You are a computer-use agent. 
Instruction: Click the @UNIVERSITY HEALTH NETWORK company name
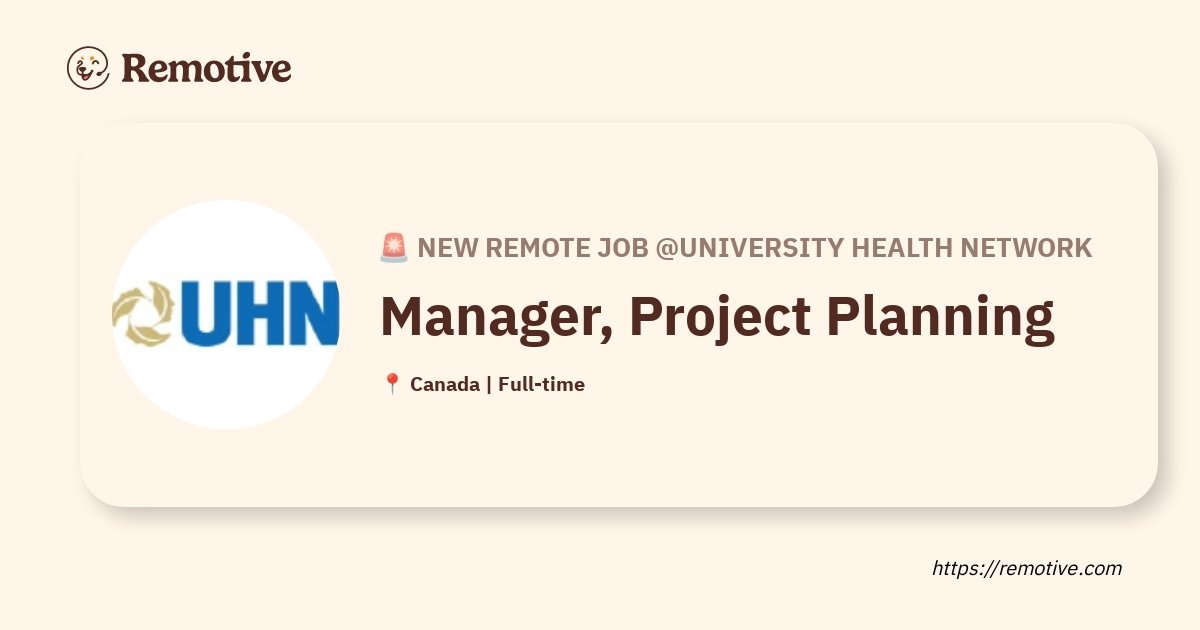873,248
